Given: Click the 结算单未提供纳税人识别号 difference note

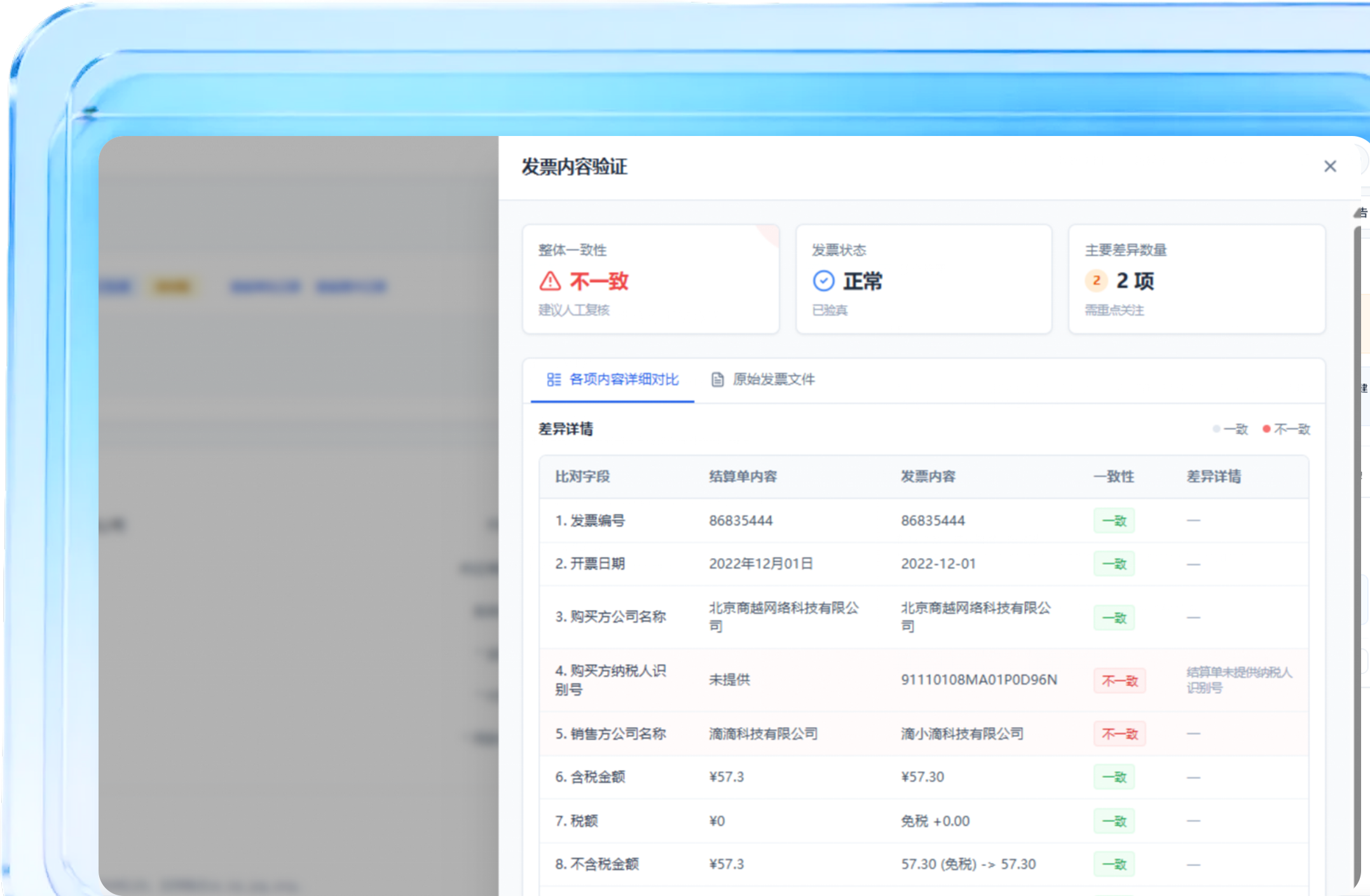Looking at the screenshot, I should pos(1239,680).
